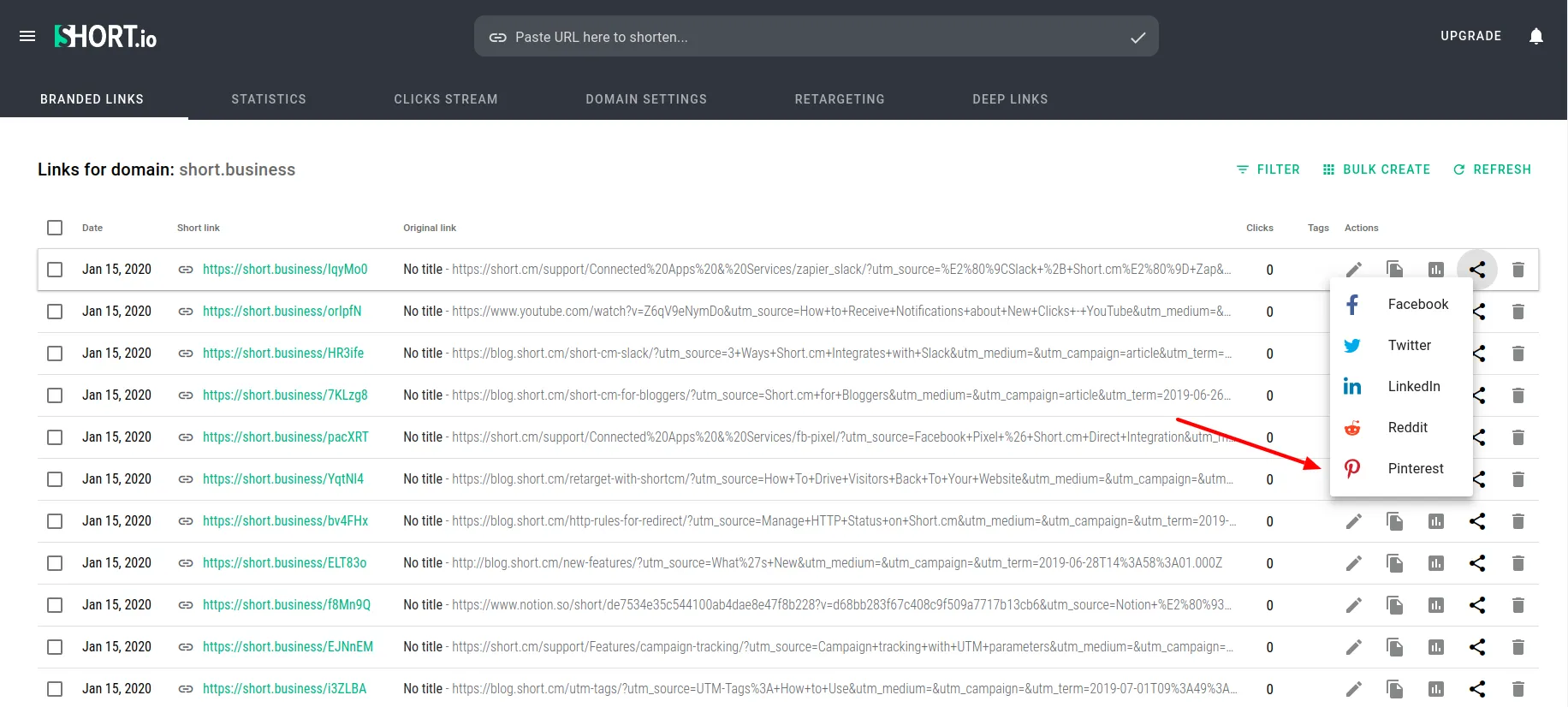Screen dimensions: 1568x707
Task: Share the EJNnEM link
Action: pos(1477,647)
